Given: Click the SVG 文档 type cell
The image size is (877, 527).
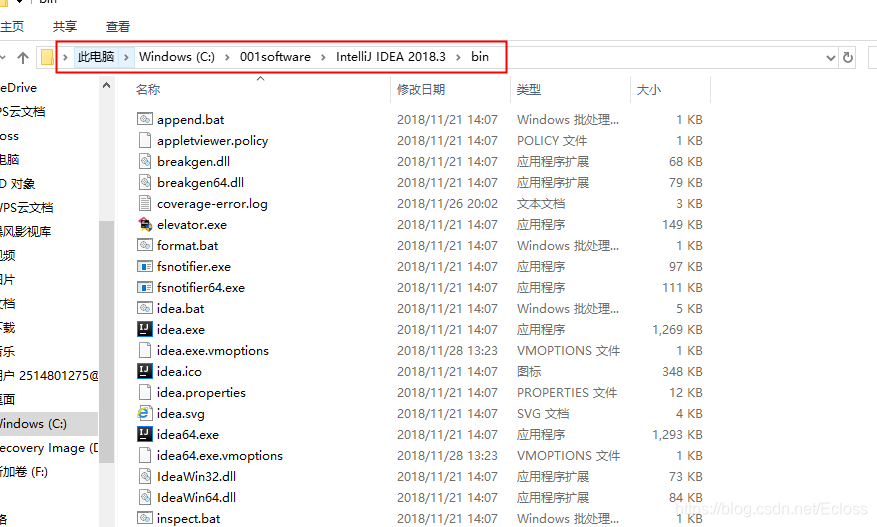Looking at the screenshot, I should [543, 413].
